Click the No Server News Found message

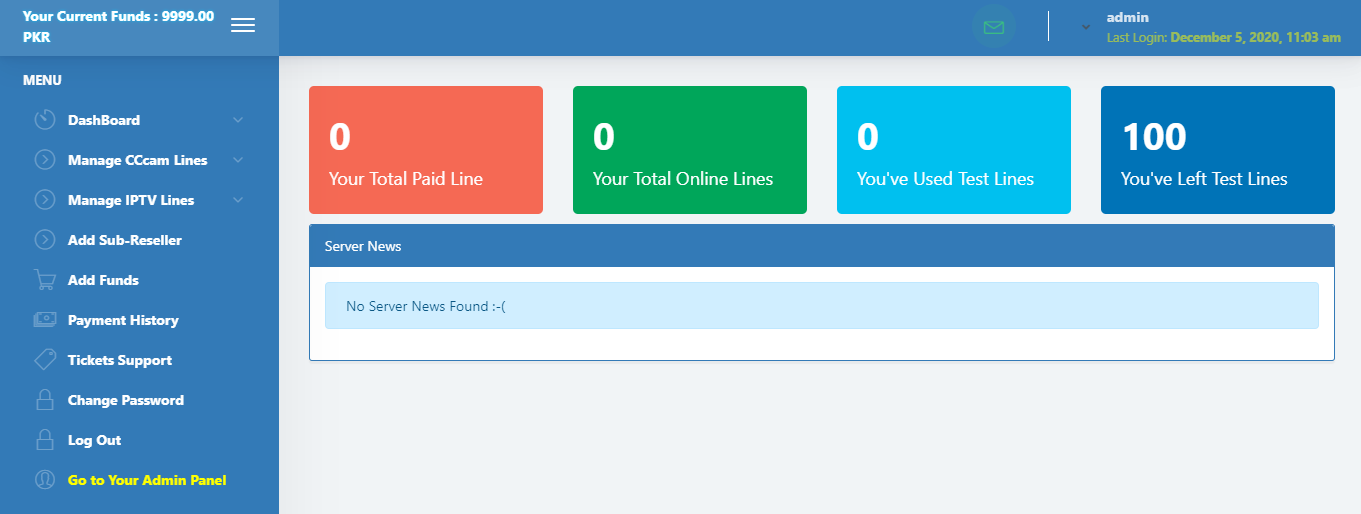(822, 306)
